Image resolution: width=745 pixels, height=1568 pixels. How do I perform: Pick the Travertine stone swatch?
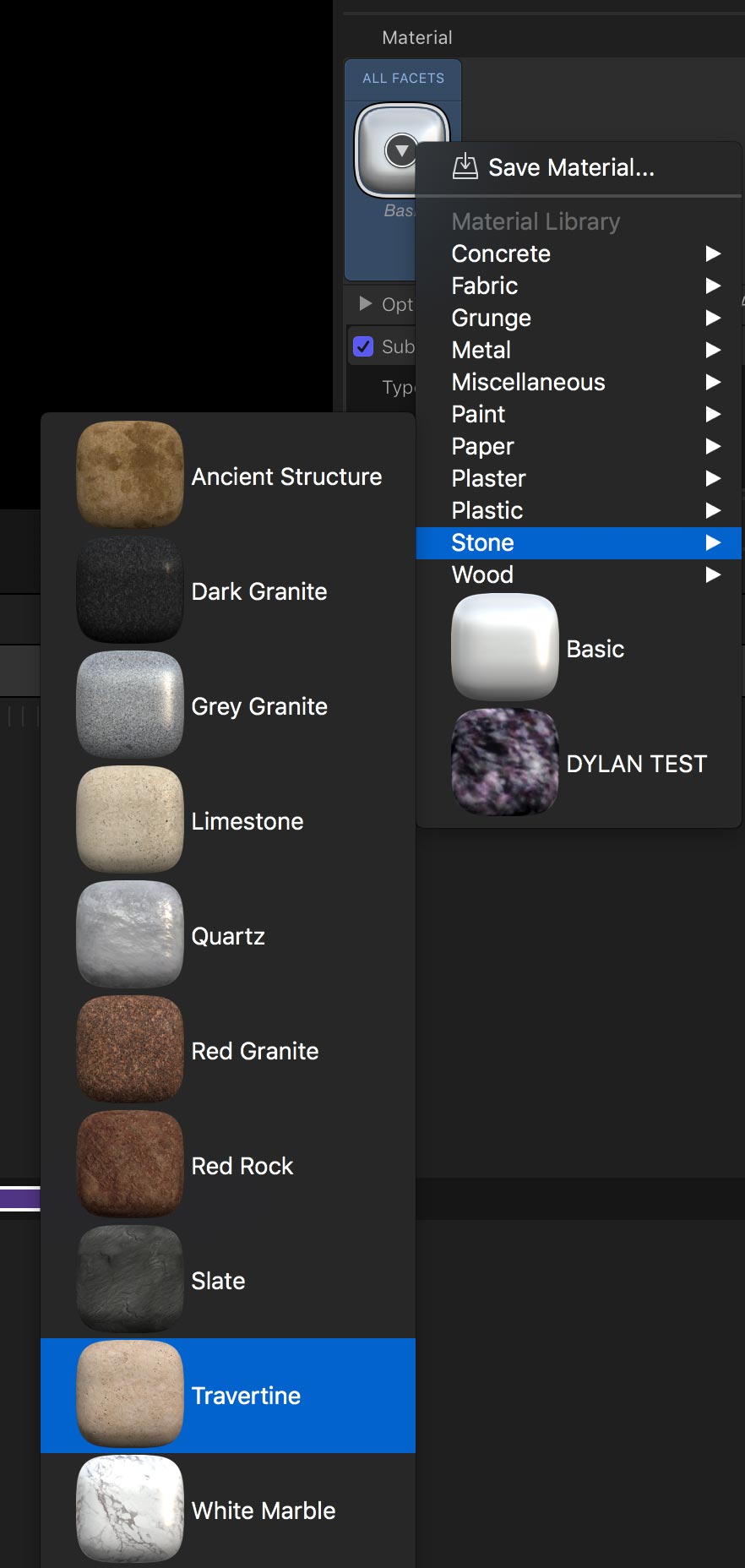pyautogui.click(x=130, y=1394)
